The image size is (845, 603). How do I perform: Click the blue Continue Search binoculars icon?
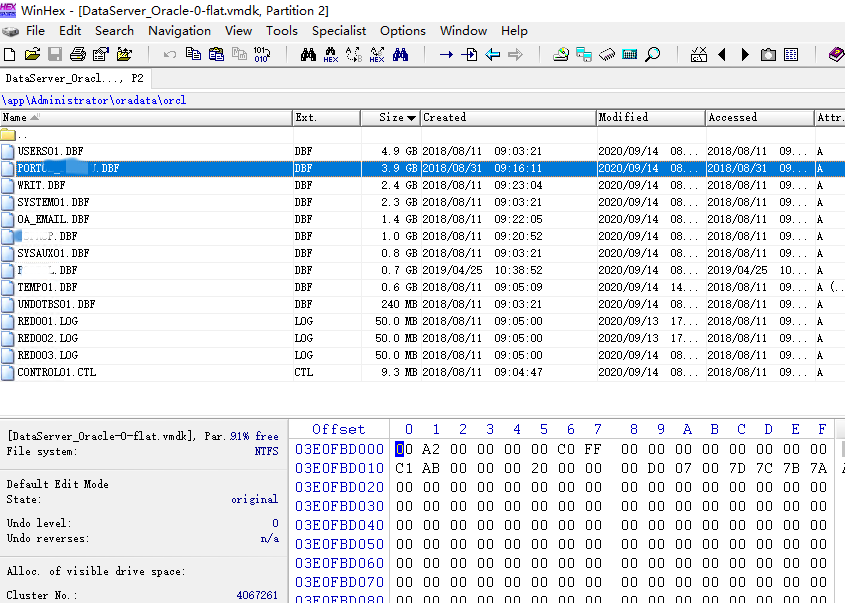point(400,54)
